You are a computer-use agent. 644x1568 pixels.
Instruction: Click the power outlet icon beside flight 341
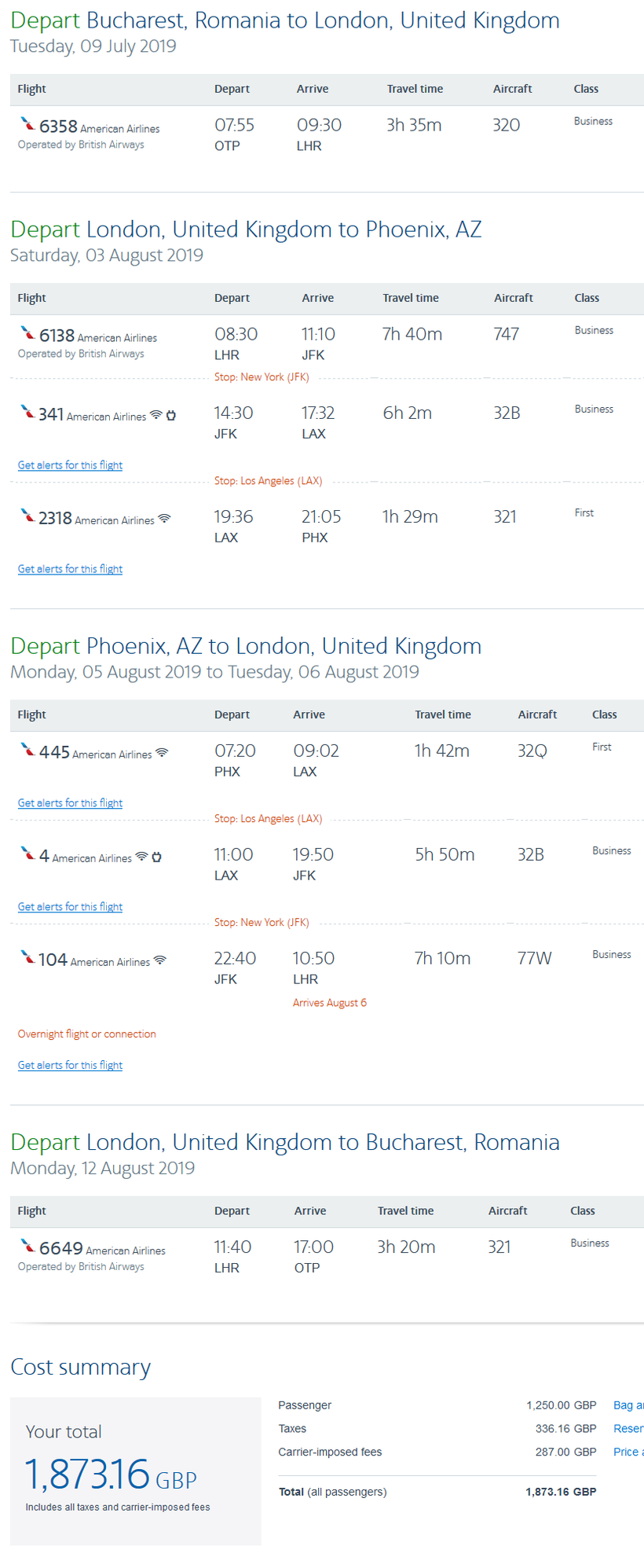170,415
